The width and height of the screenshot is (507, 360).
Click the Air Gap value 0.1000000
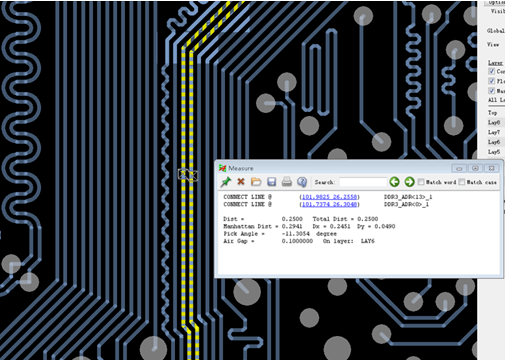tap(297, 241)
